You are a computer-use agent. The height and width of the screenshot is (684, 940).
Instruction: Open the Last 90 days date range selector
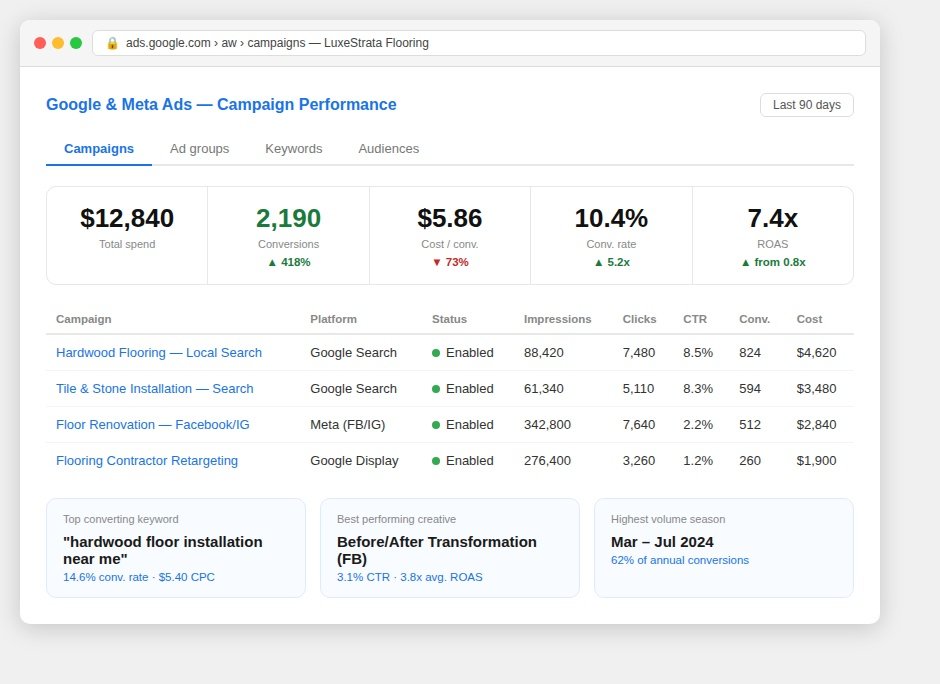tap(806, 105)
